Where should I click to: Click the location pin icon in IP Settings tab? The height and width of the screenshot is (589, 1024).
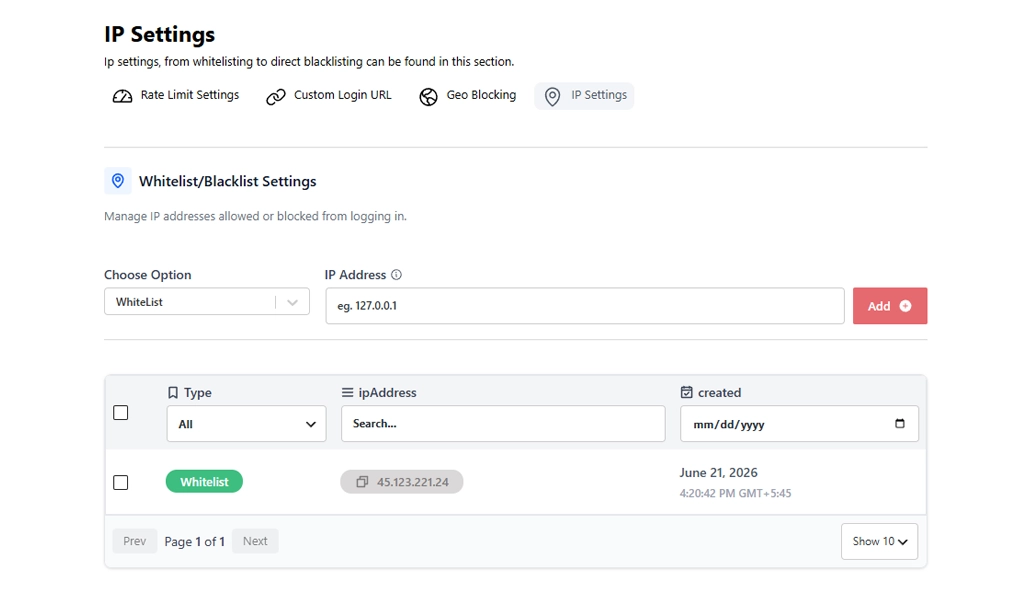[552, 97]
